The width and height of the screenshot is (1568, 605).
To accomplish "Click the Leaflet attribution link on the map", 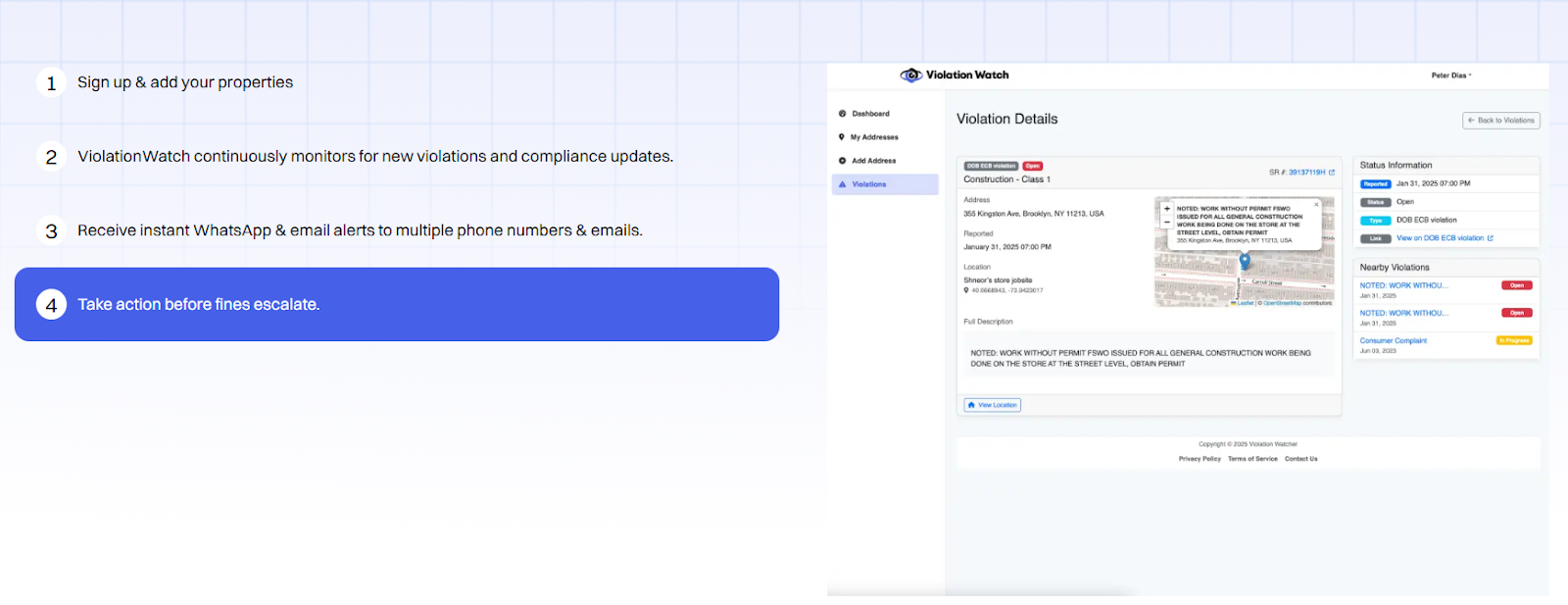I will click(x=1245, y=303).
